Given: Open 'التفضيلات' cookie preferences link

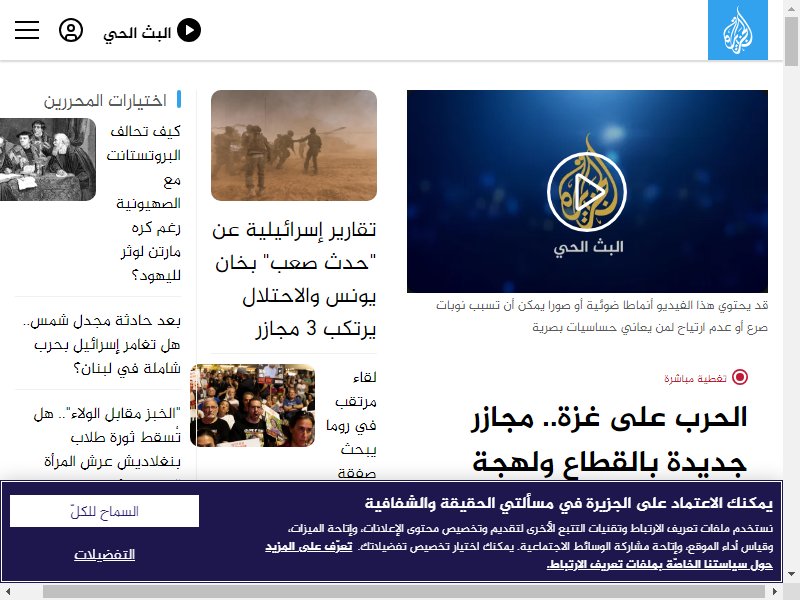Looking at the screenshot, I should [104, 554].
